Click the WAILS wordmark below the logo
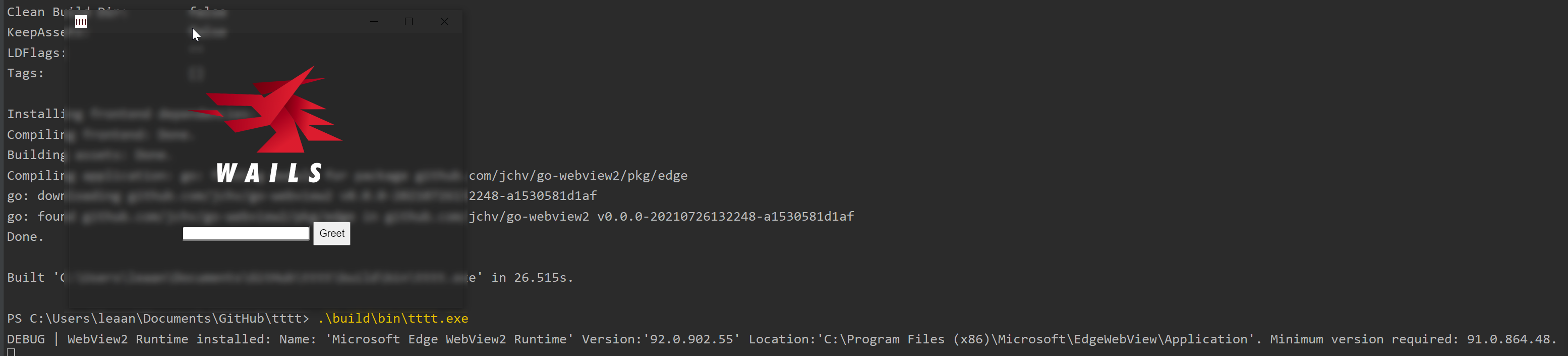The width and height of the screenshot is (1568, 356). pyautogui.click(x=271, y=174)
